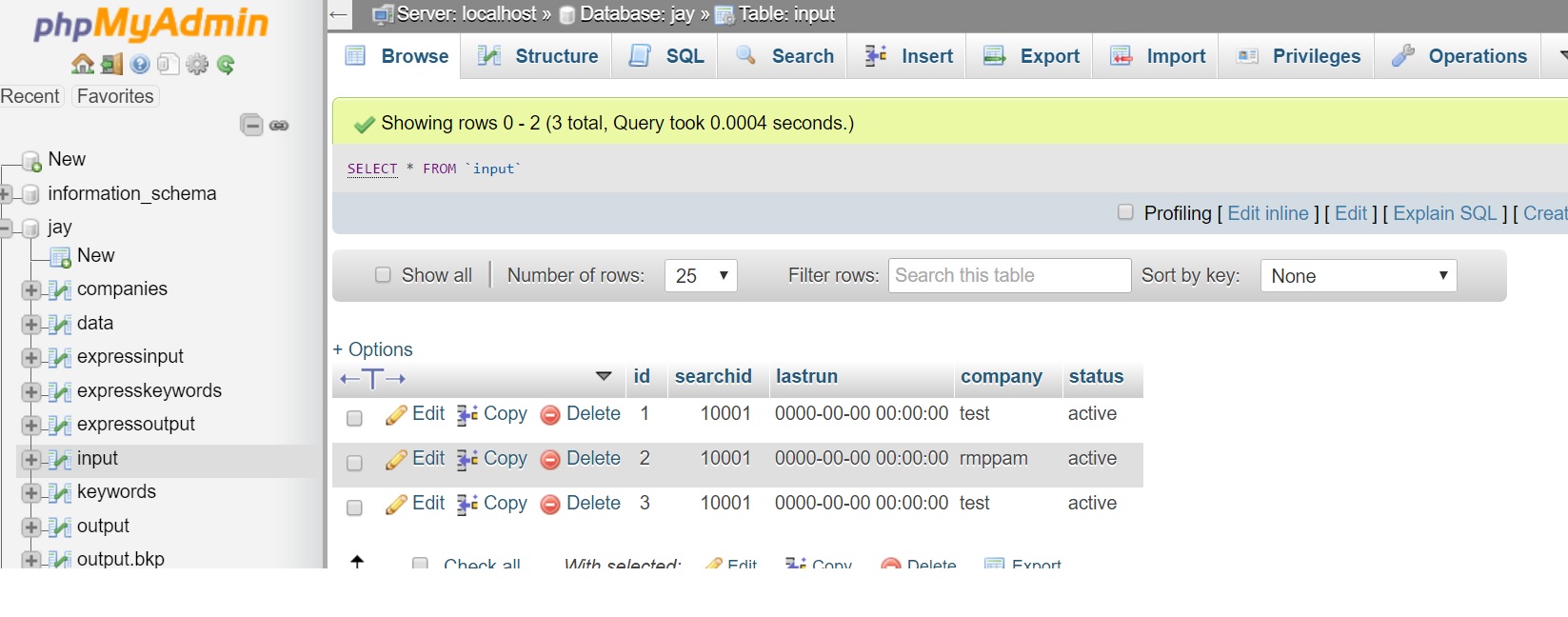
Task: Expand the expressoutput table node
Action: (31, 426)
